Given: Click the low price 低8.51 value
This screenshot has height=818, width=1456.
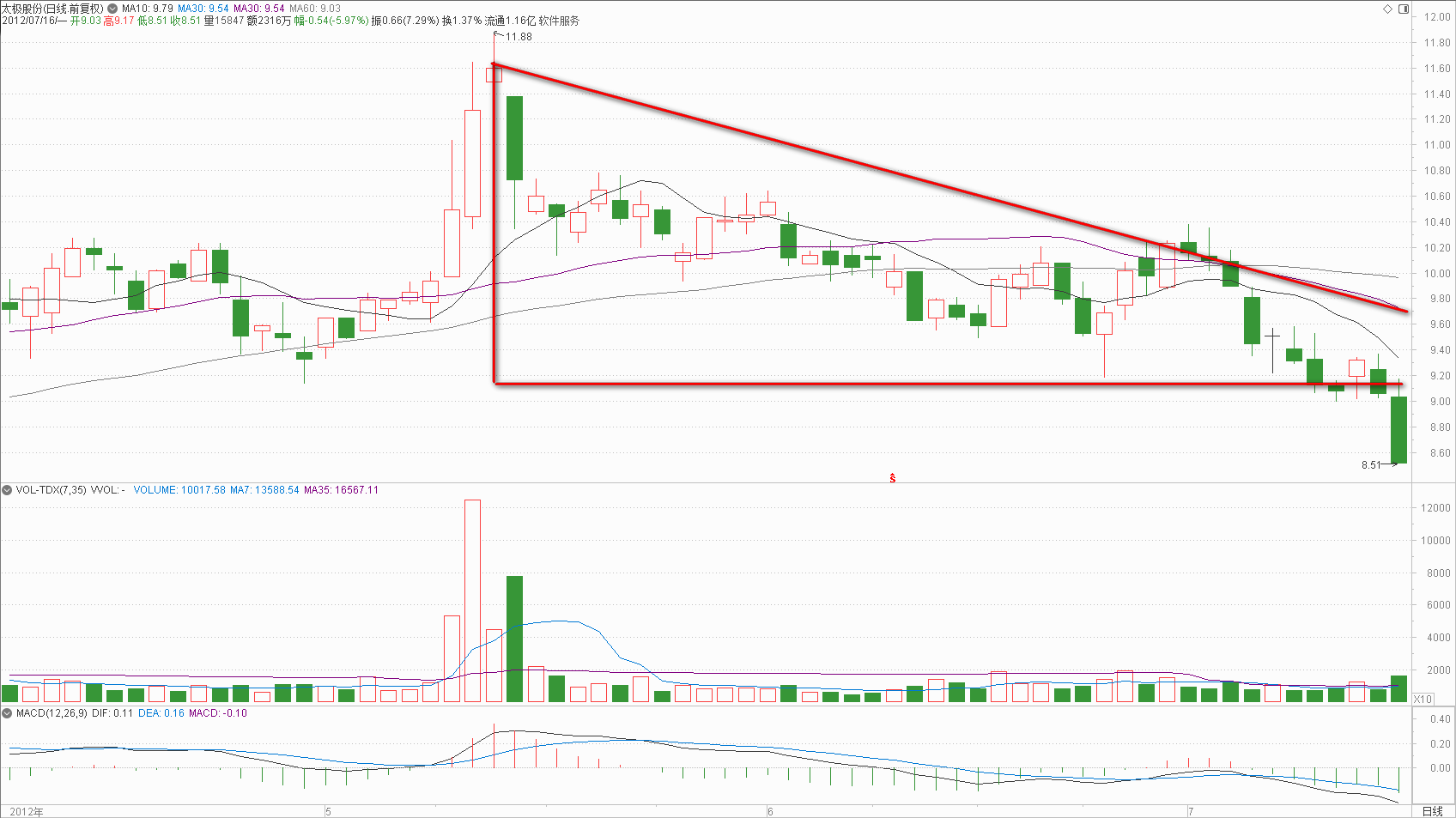Looking at the screenshot, I should 153,21.
